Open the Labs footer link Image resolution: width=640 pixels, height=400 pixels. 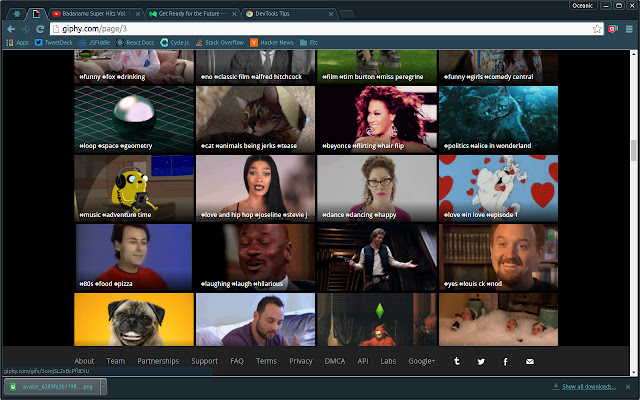coord(388,361)
